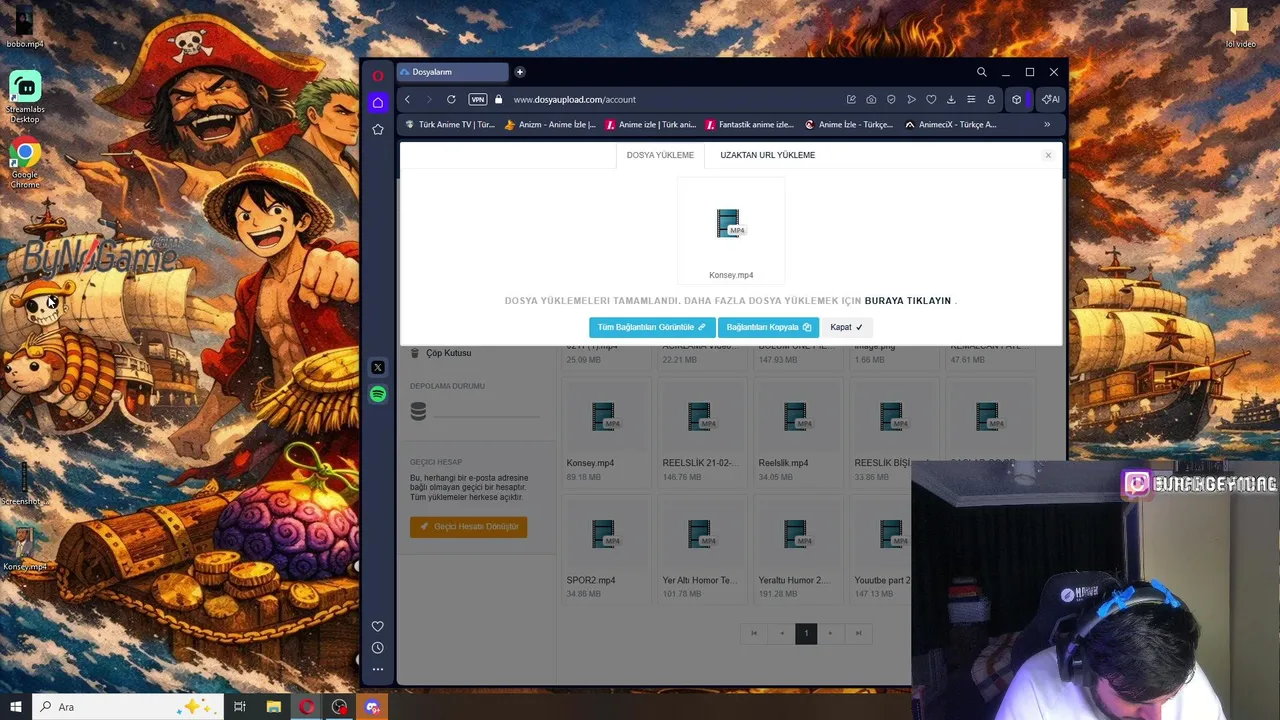Open the downloads icon in toolbar
This screenshot has height=720, width=1280.
[951, 99]
